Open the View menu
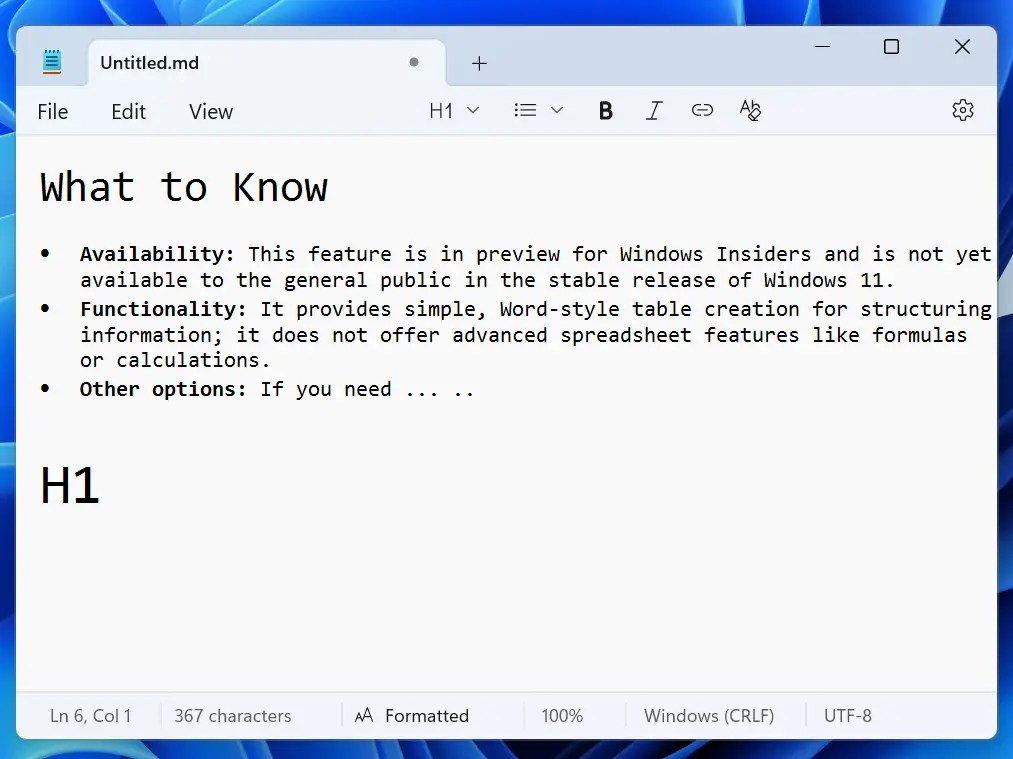 pyautogui.click(x=210, y=112)
